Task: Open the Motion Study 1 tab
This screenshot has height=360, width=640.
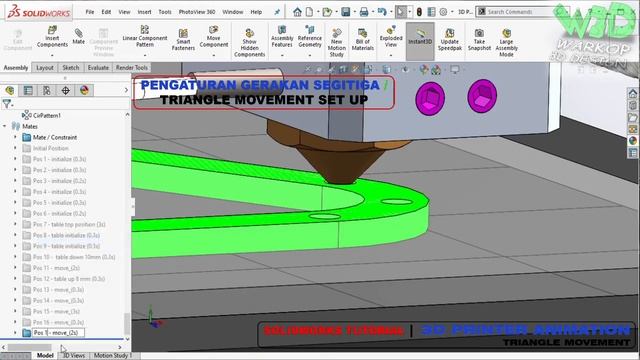Action: (113, 356)
